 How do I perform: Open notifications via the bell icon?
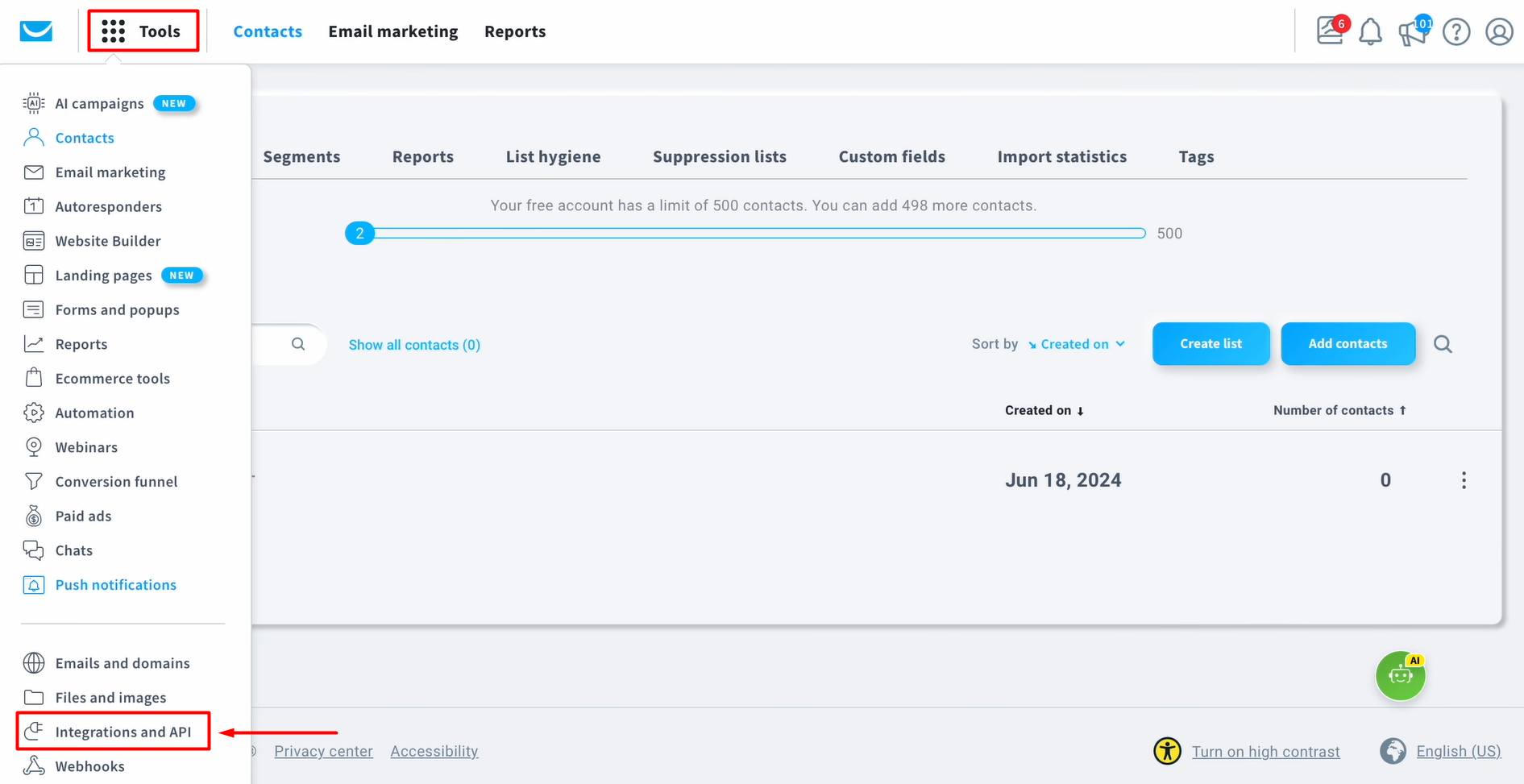[x=1370, y=31]
